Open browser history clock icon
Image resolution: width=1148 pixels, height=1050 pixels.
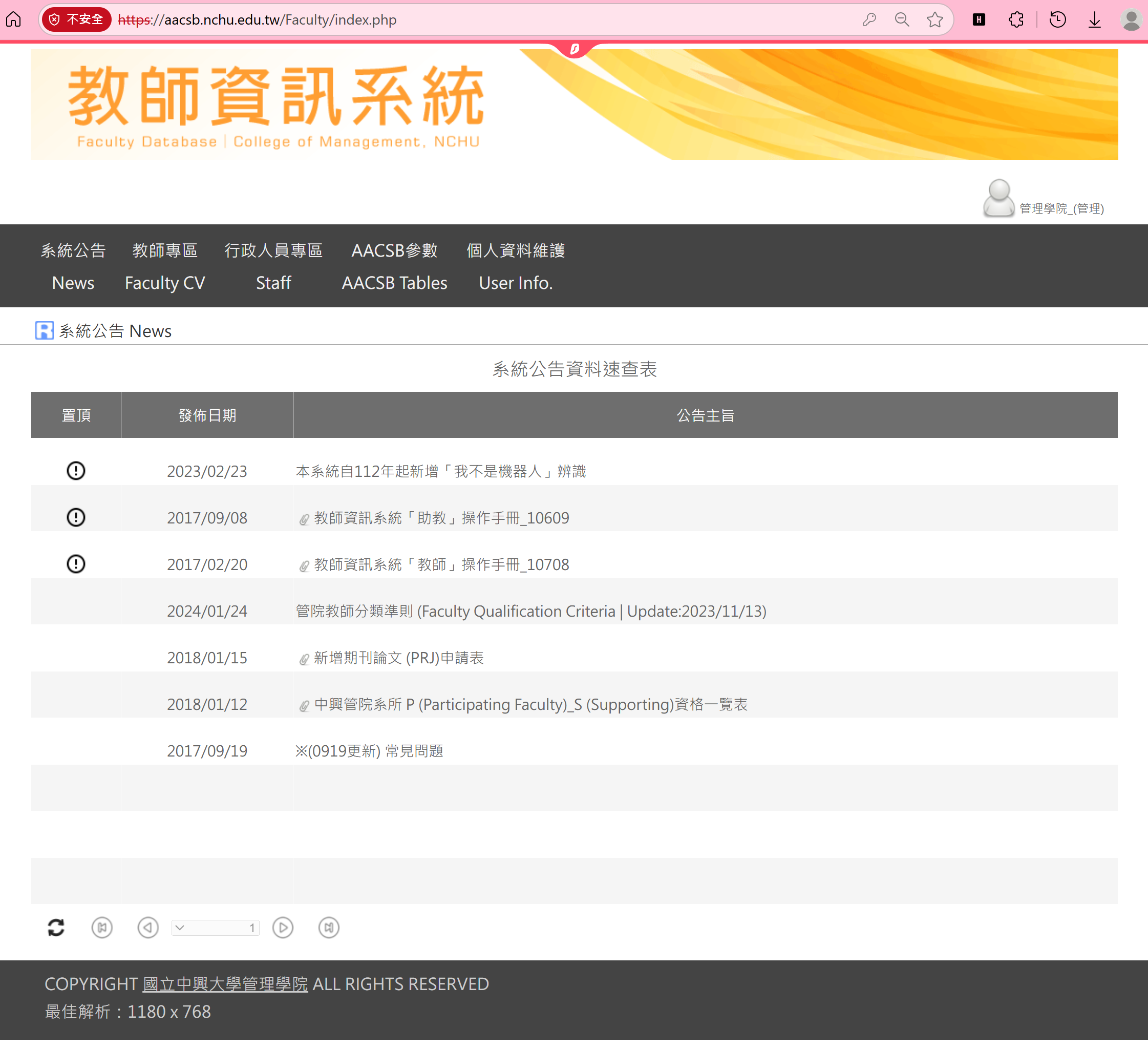1057,20
